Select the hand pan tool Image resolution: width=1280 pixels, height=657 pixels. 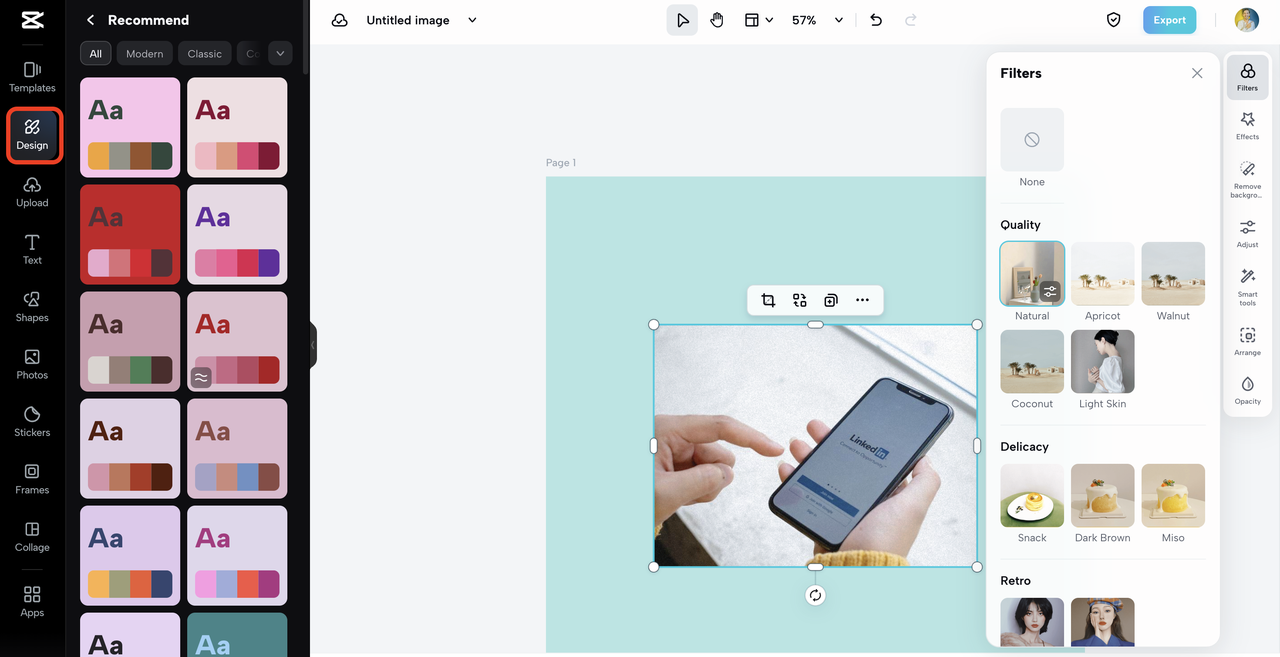tap(717, 20)
